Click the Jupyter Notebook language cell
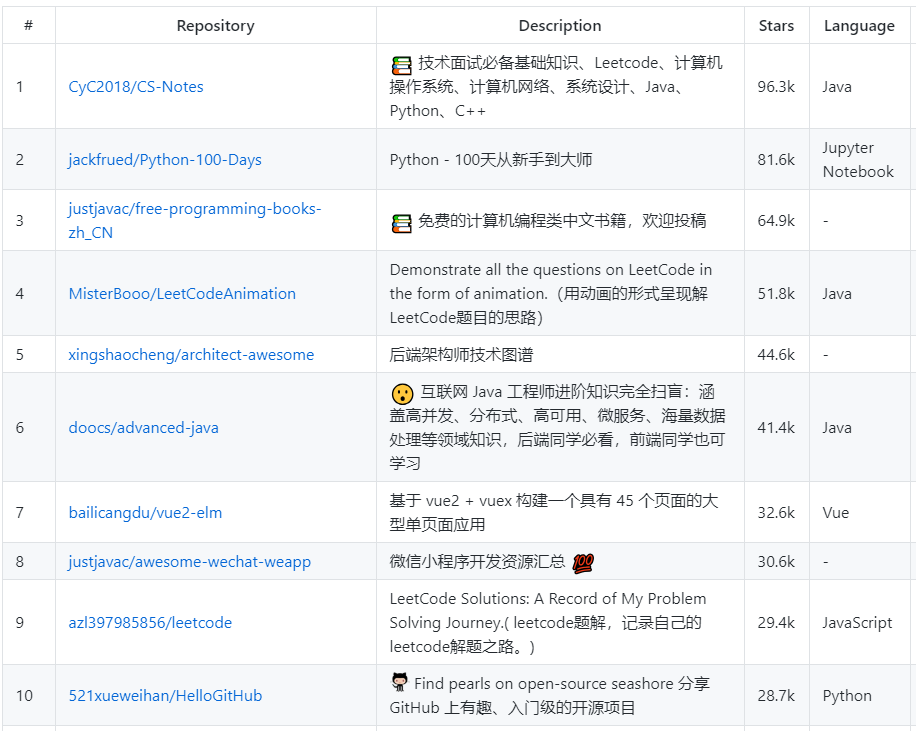 (858, 160)
